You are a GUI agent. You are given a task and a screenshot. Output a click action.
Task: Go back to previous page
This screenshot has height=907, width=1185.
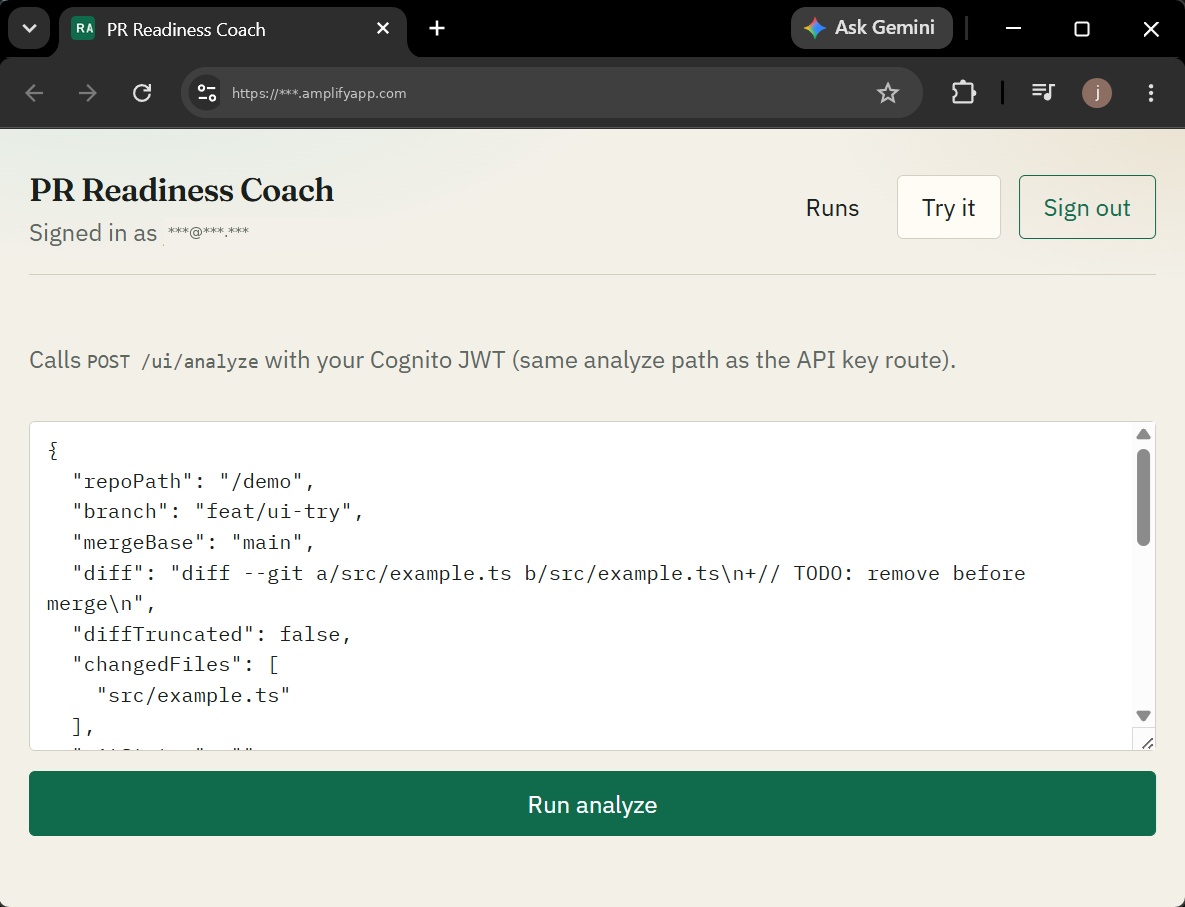[34, 93]
